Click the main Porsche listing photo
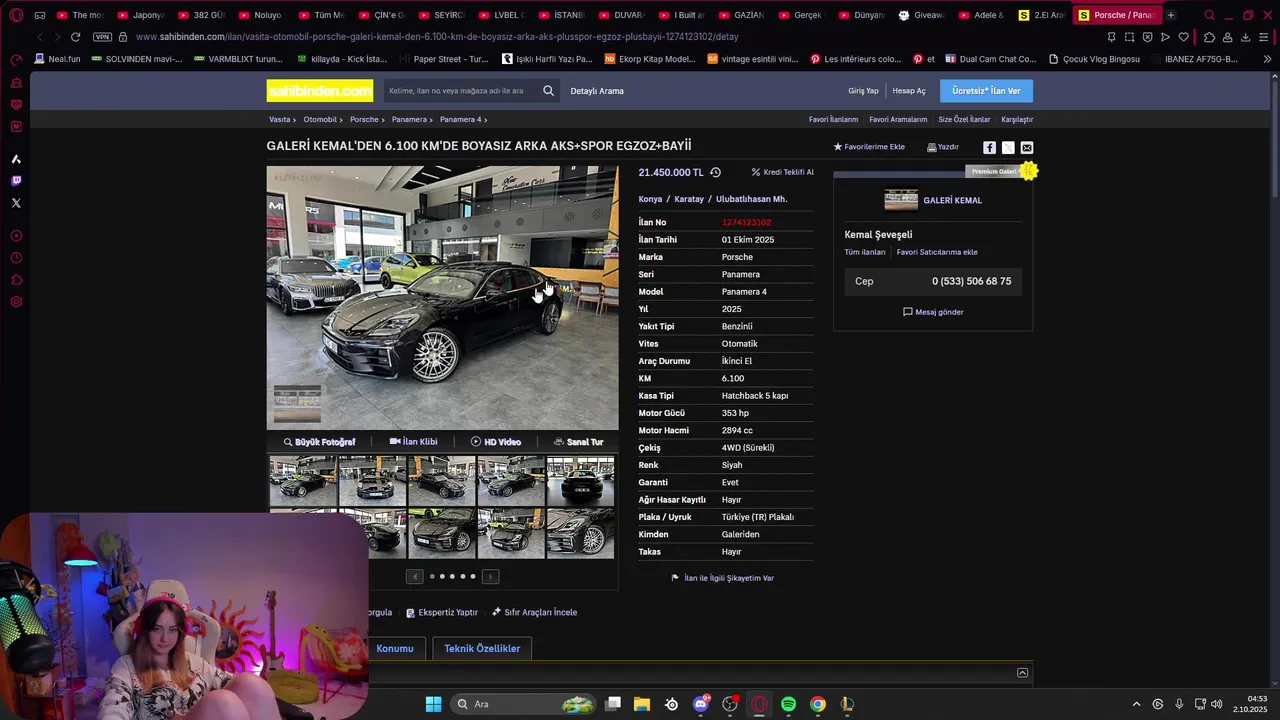The height and width of the screenshot is (720, 1280). (442, 298)
